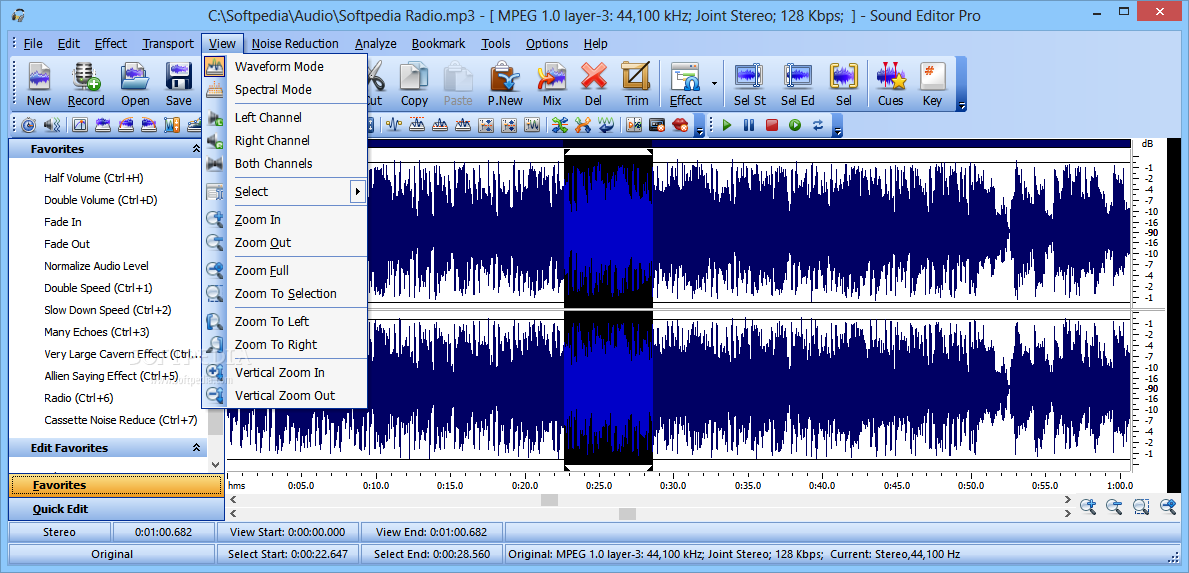Open overflow arrow after the lips icon
Image resolution: width=1189 pixels, height=573 pixels.
700,132
